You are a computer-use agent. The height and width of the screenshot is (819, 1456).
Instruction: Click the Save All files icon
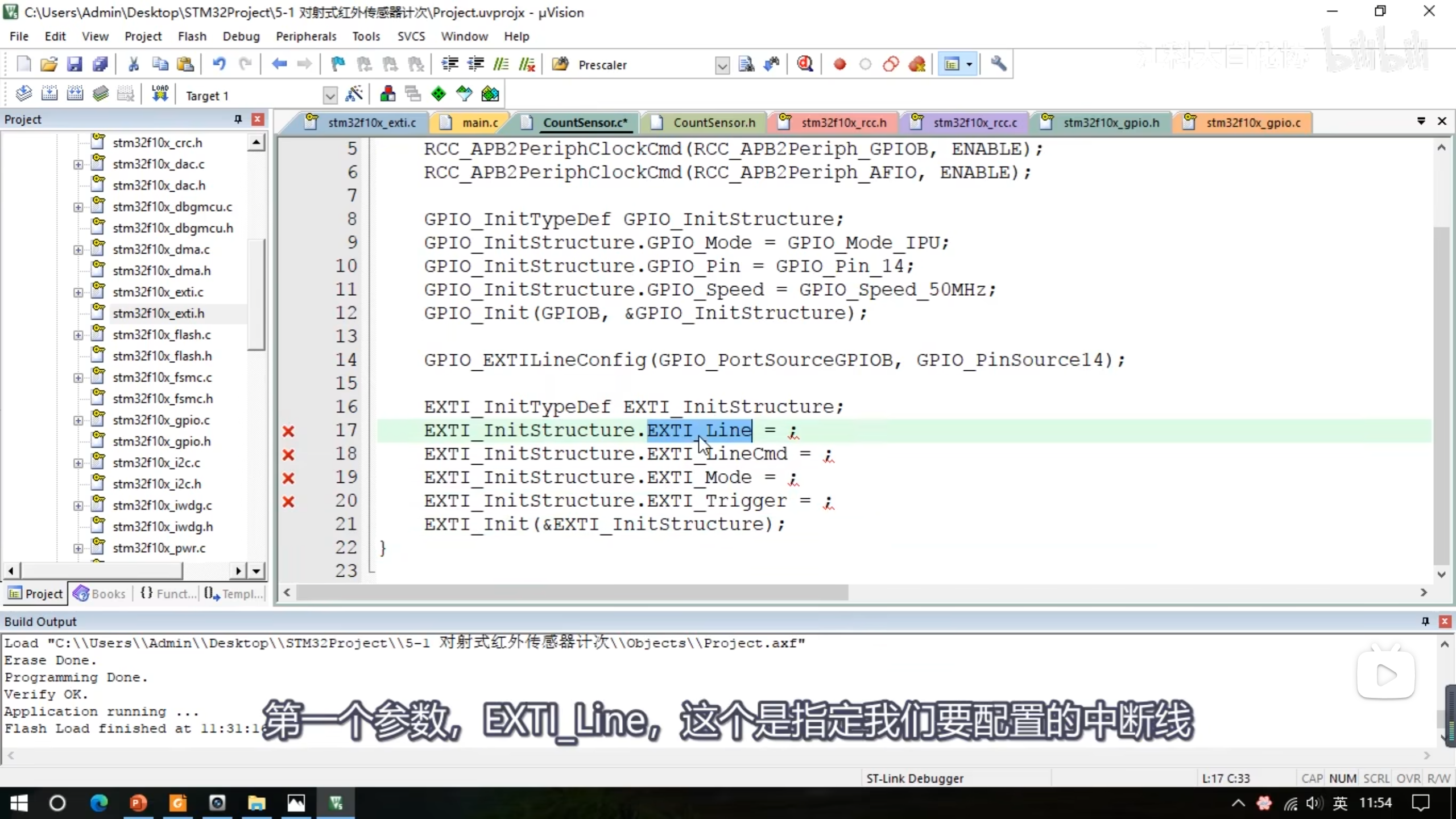(x=100, y=64)
